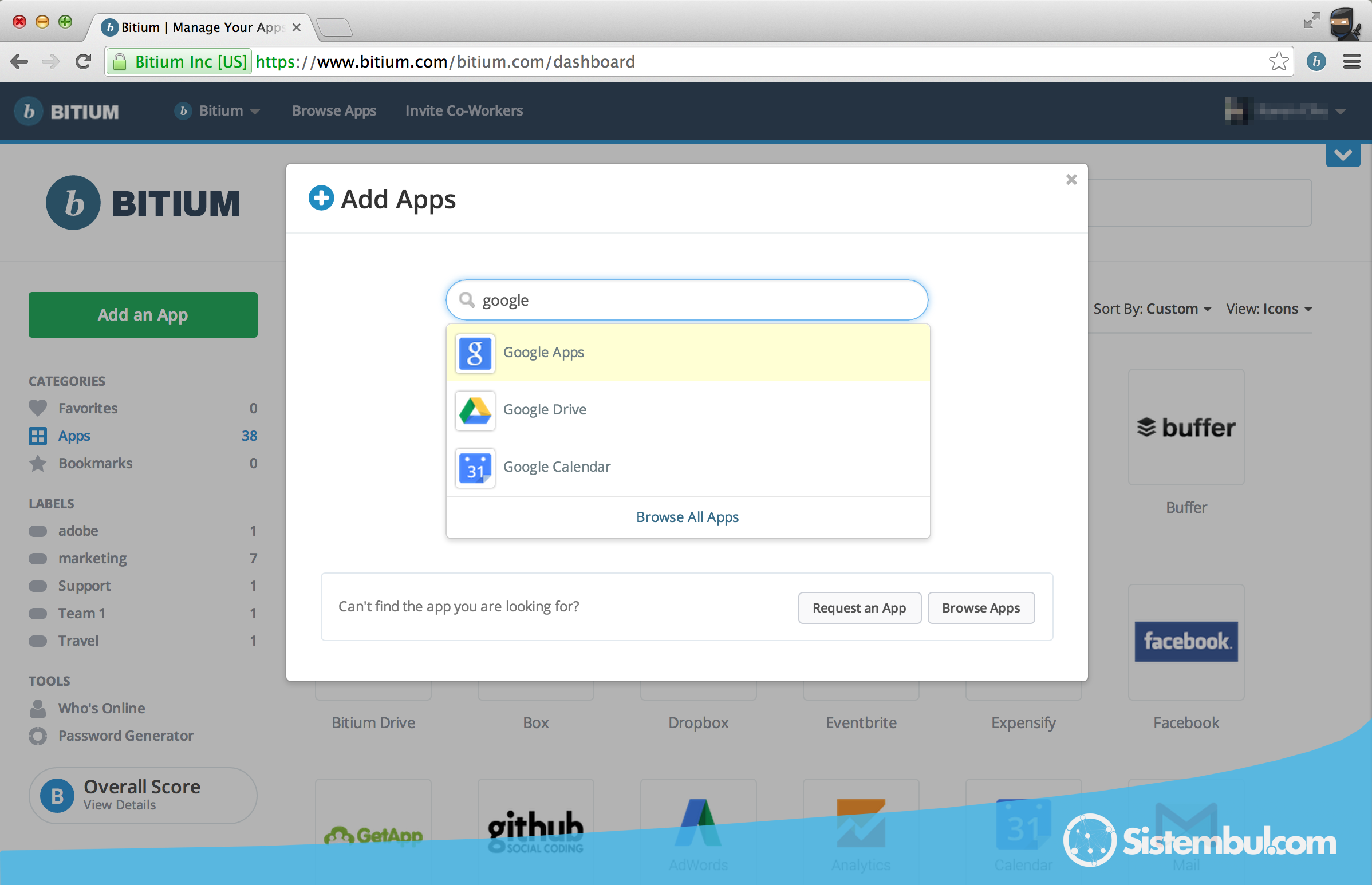Image resolution: width=1372 pixels, height=885 pixels.
Task: Filter by the Travel label
Action: pyautogui.click(x=143, y=641)
